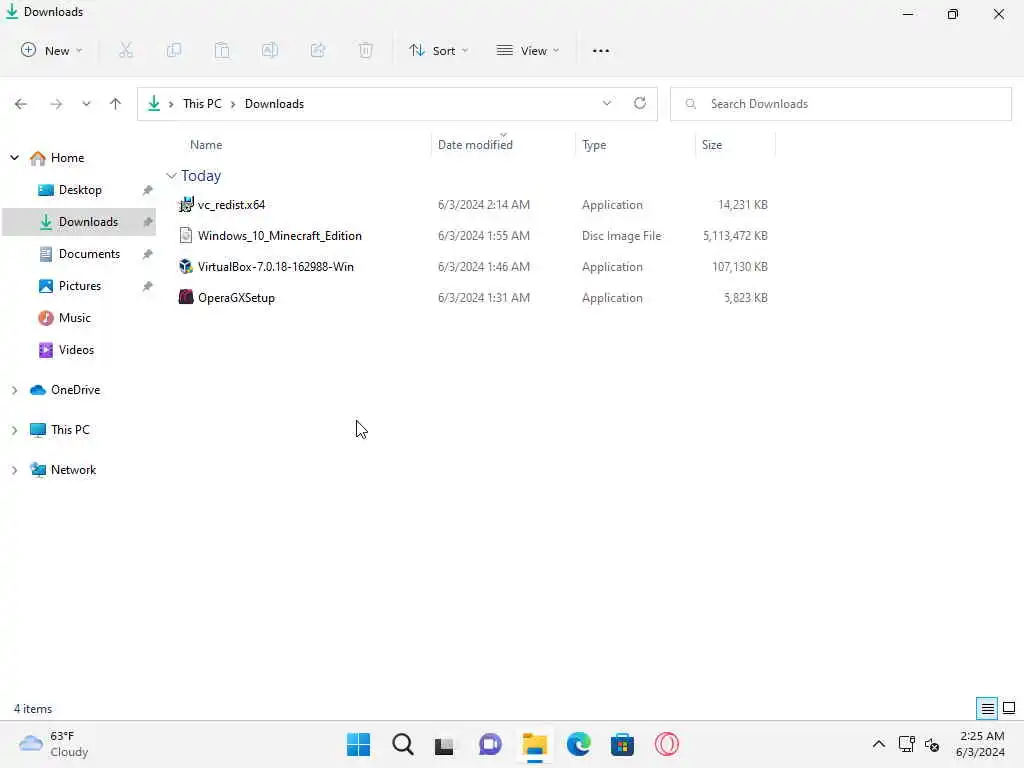Collapse the Home tree node
Viewport: 1024px width, 768px height.
point(14,157)
